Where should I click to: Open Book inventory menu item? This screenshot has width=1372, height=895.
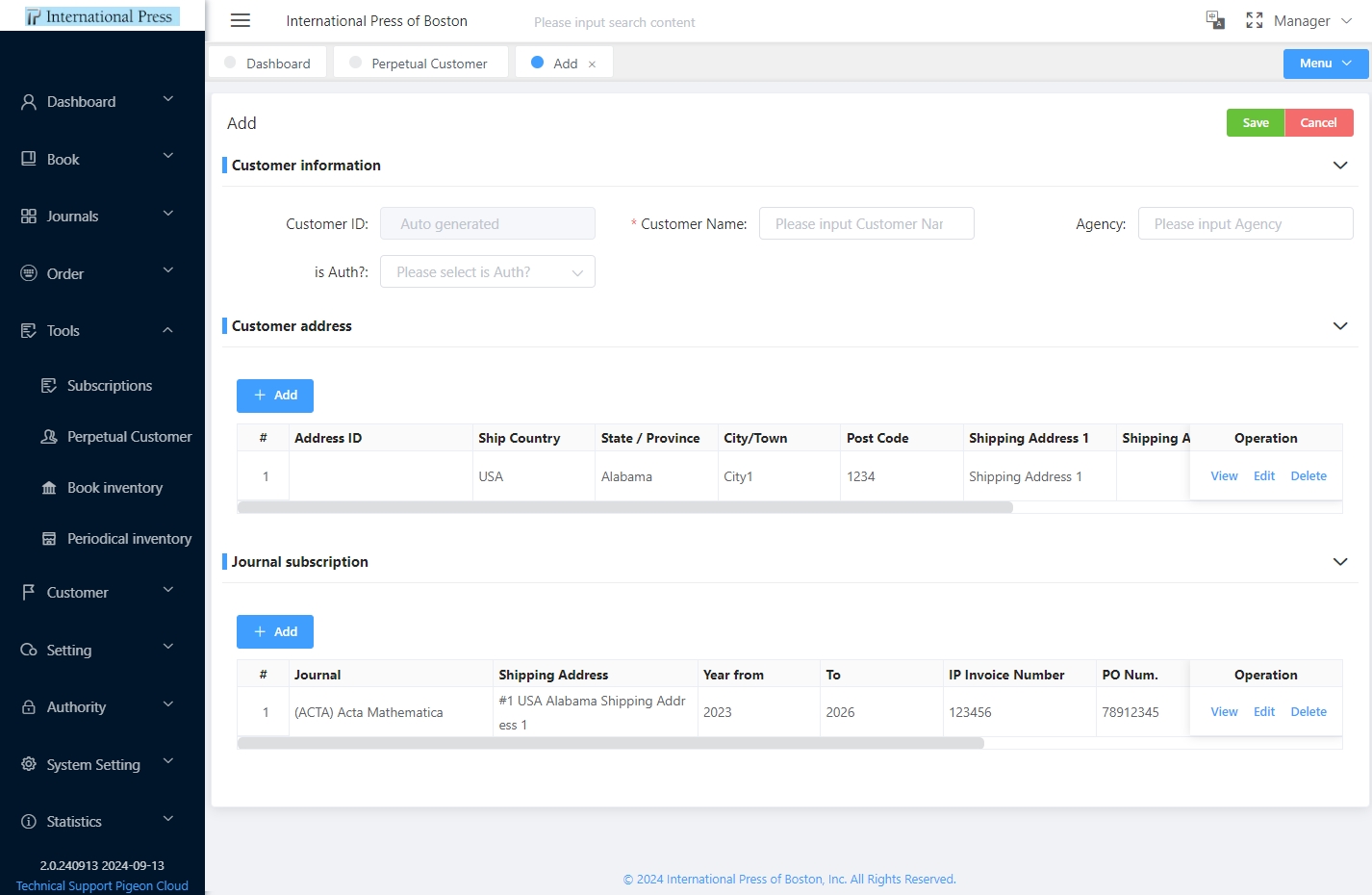(114, 488)
